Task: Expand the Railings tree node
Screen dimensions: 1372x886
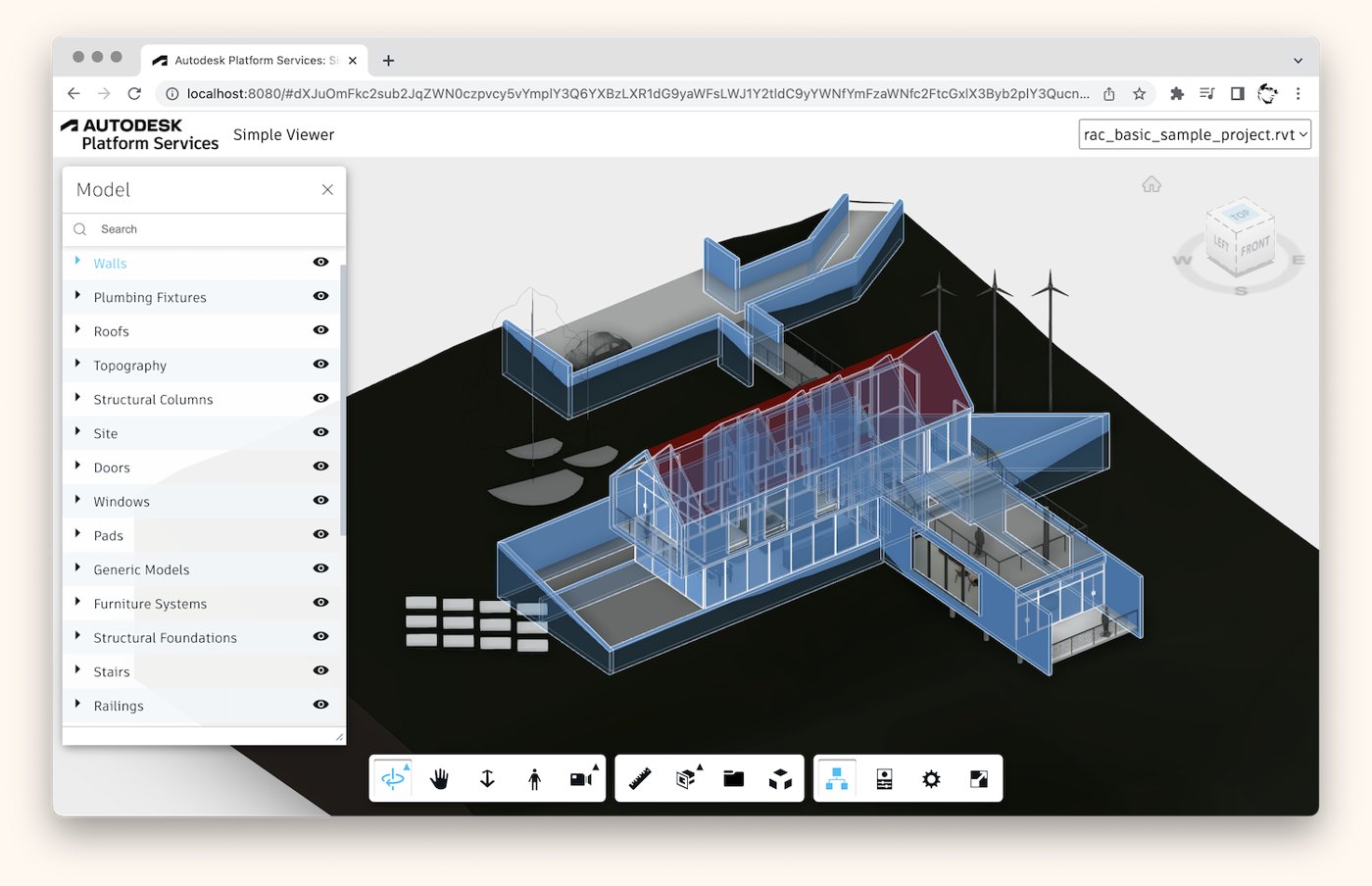Action: pyautogui.click(x=77, y=703)
